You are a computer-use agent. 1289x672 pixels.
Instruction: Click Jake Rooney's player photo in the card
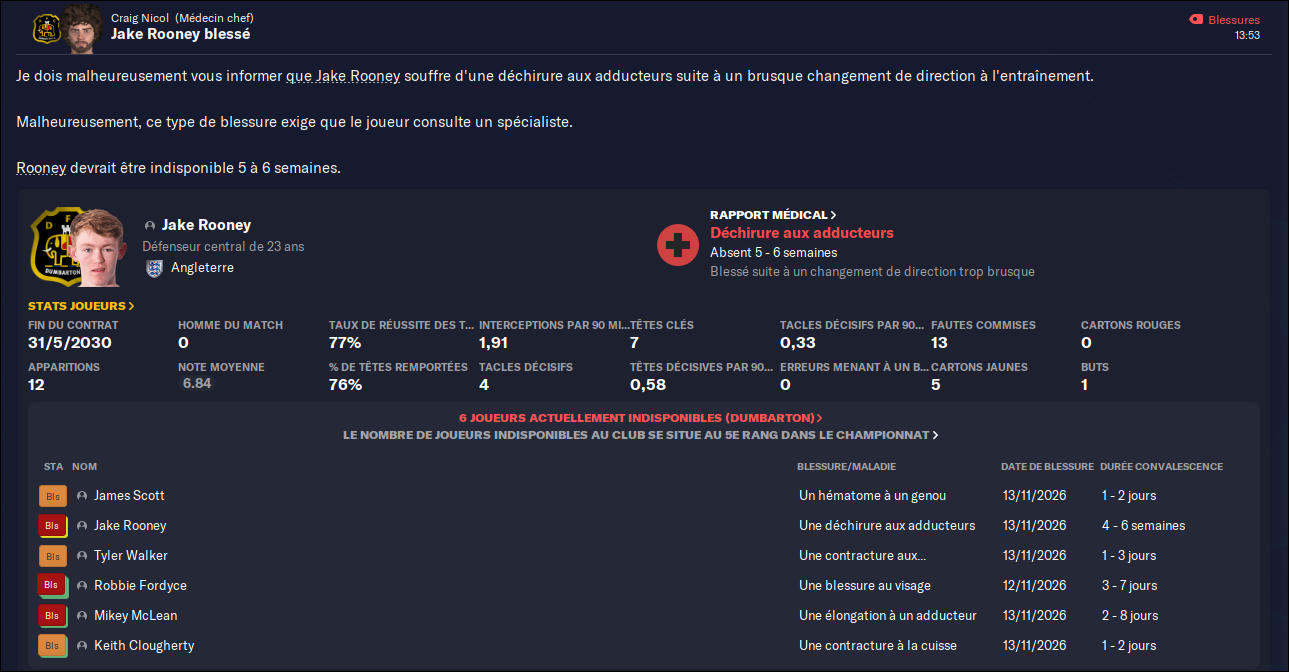coord(97,249)
